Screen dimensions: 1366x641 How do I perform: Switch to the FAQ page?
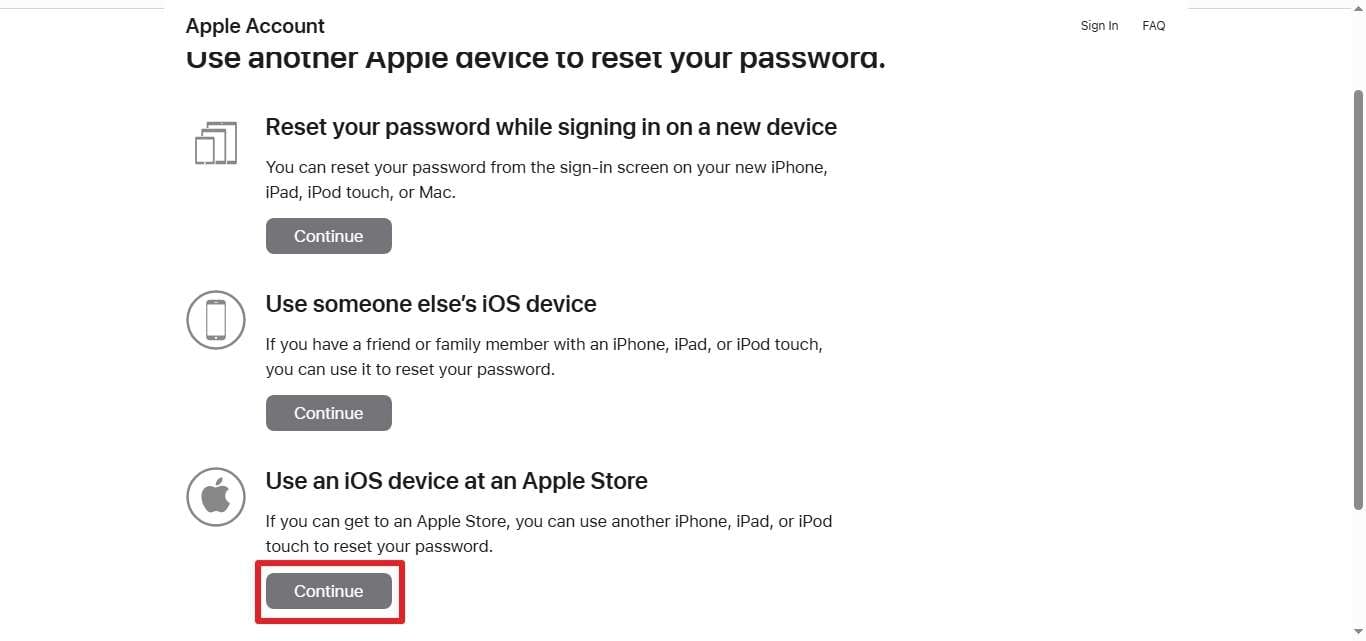(1153, 25)
